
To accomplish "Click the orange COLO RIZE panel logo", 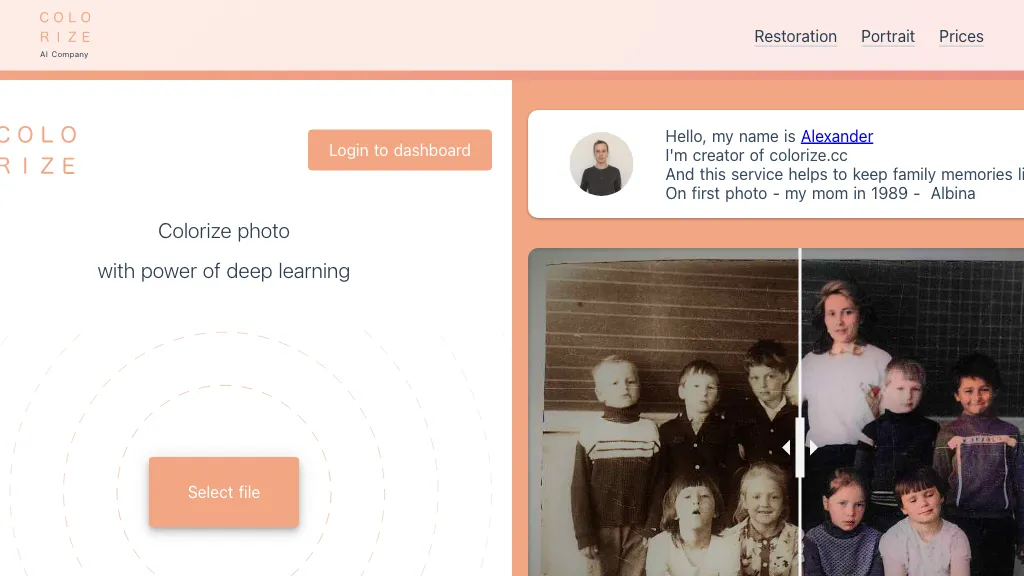I will click(x=38, y=150).
